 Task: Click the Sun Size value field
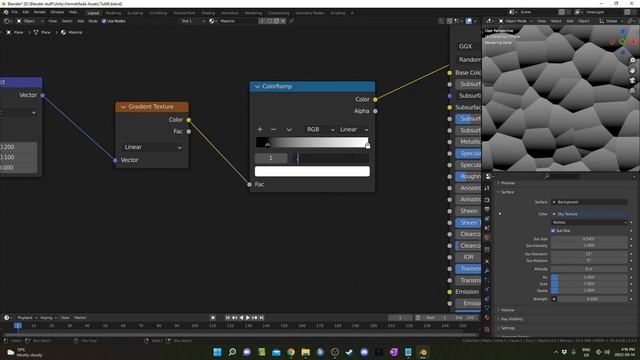point(589,239)
